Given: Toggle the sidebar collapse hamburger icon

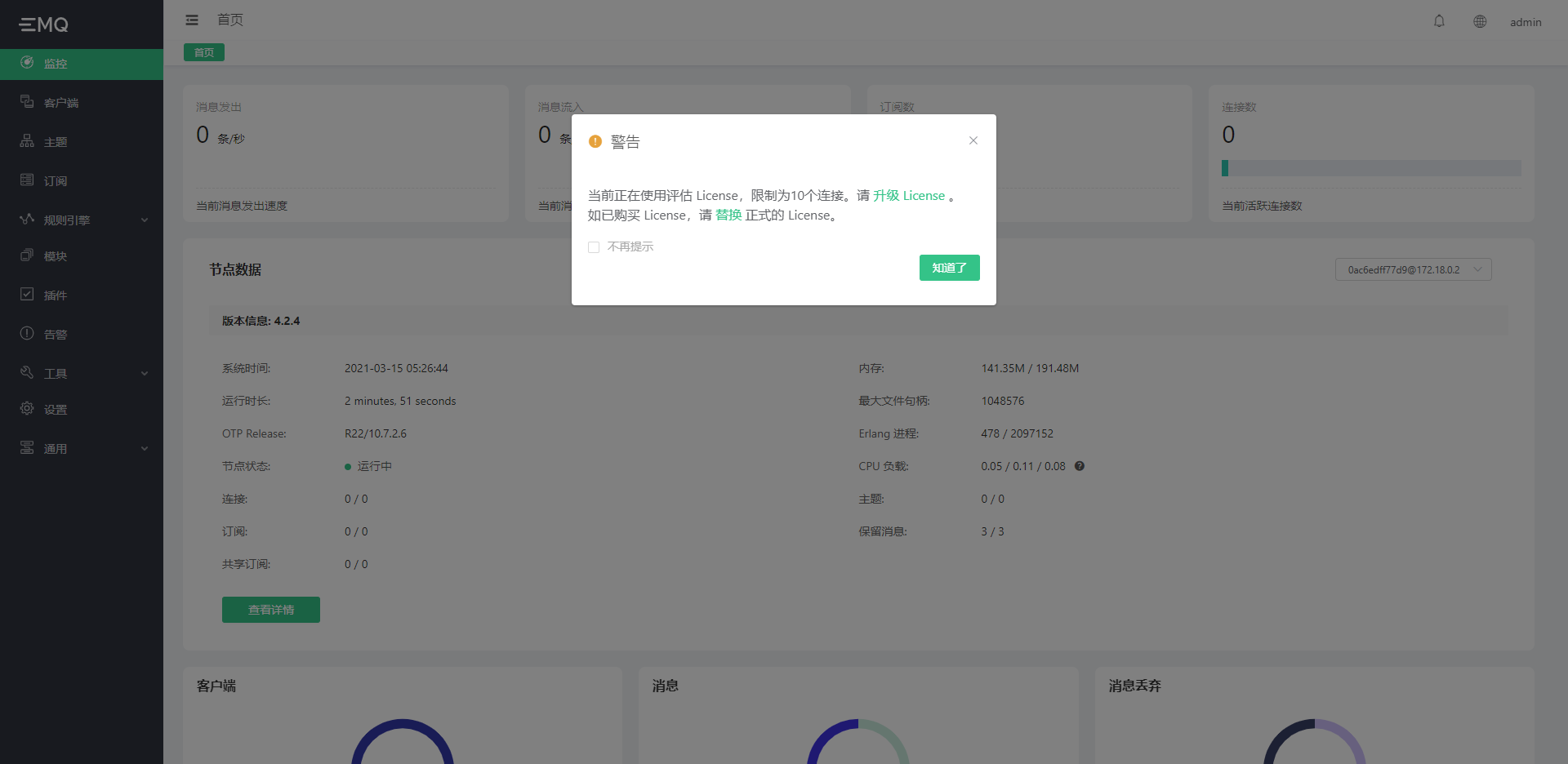Looking at the screenshot, I should click(192, 20).
